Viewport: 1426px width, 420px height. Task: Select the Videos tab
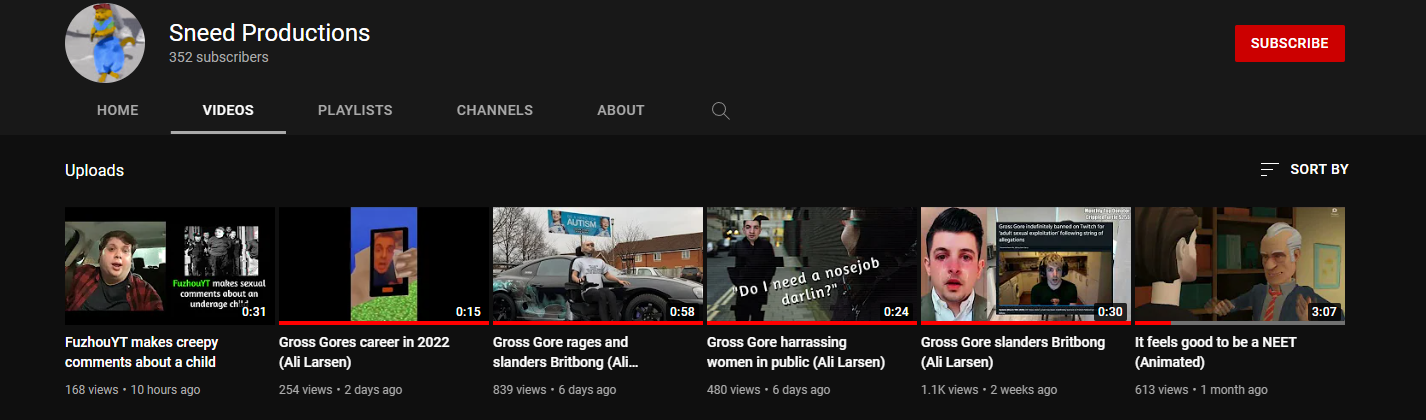click(228, 110)
